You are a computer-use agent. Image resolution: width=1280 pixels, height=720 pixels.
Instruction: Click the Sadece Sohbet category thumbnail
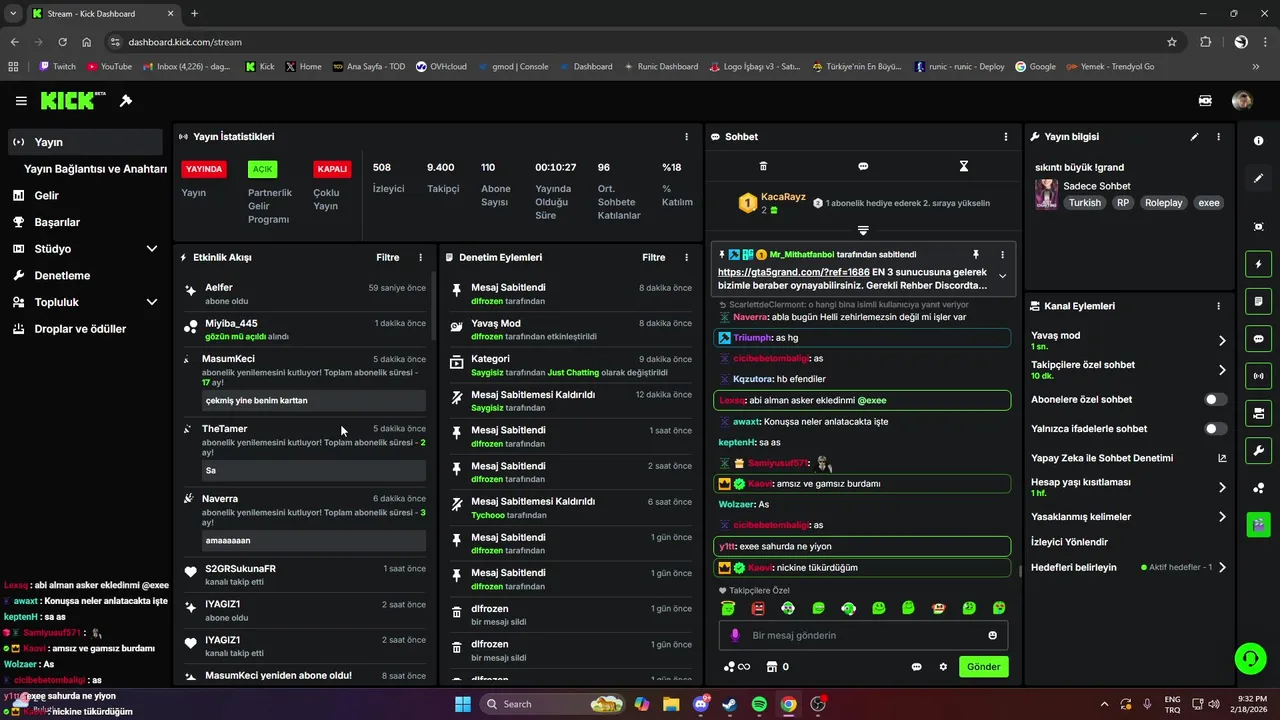(x=1046, y=194)
